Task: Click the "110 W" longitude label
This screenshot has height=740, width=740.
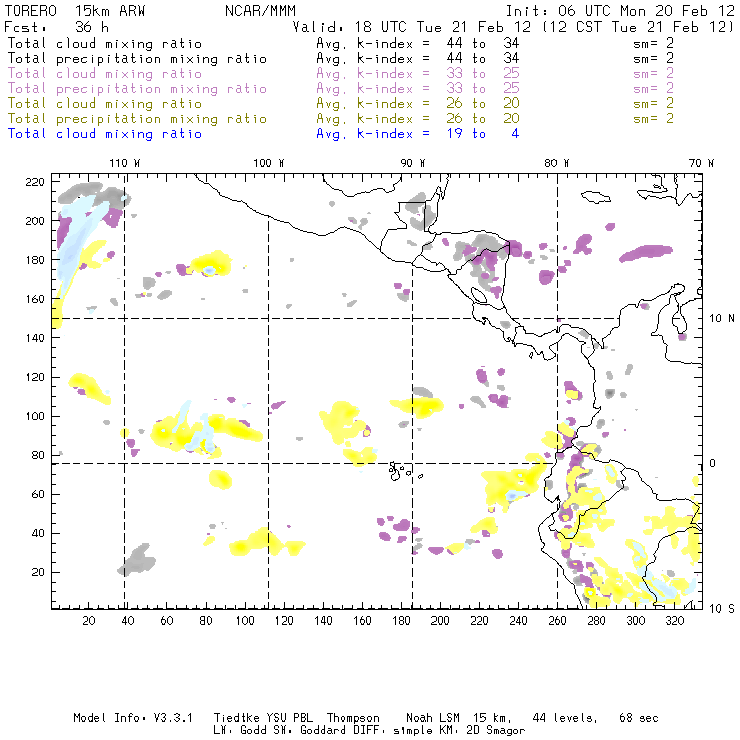Action: (x=125, y=163)
